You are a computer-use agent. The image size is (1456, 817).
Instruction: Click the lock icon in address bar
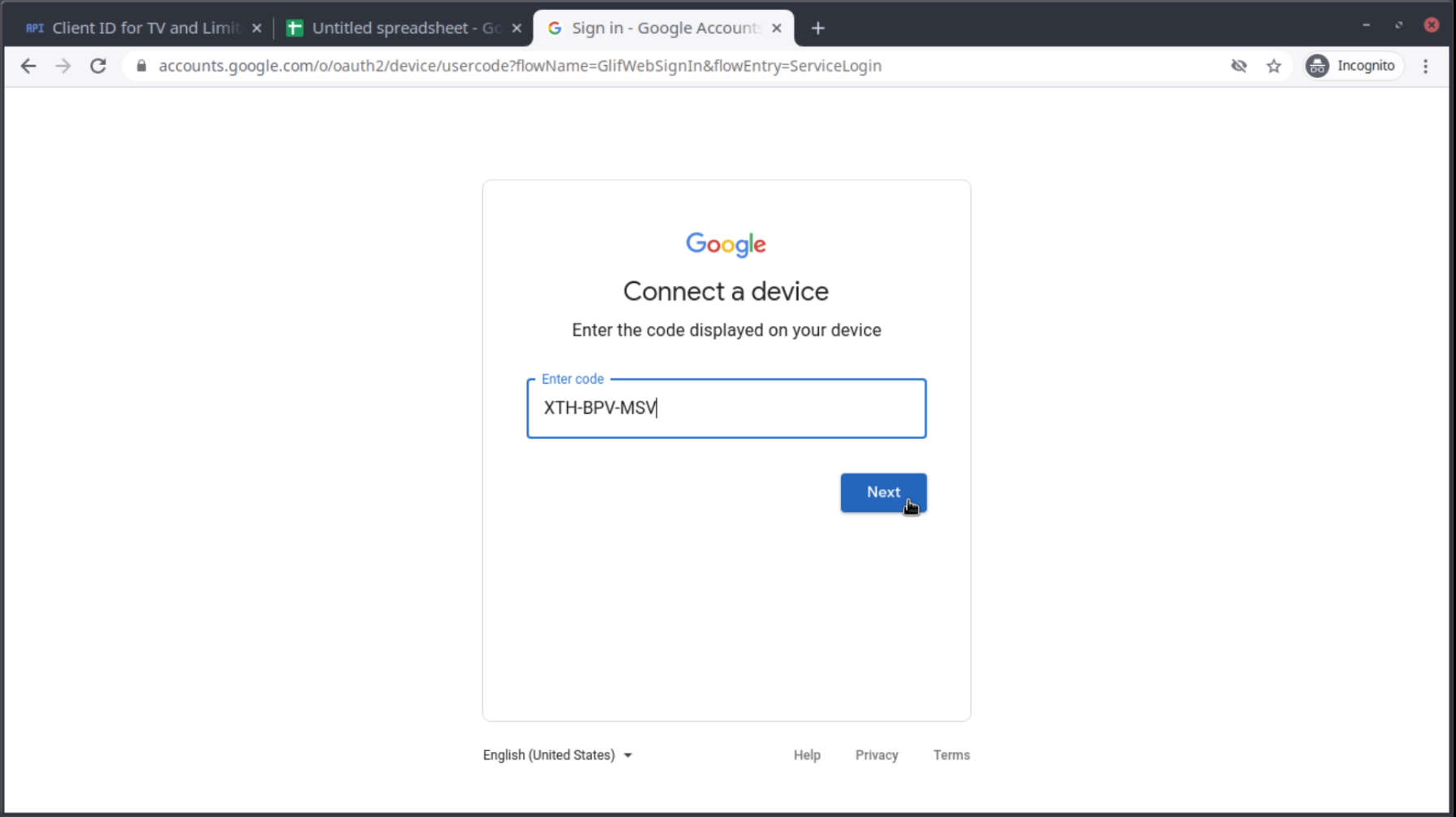pos(142,66)
